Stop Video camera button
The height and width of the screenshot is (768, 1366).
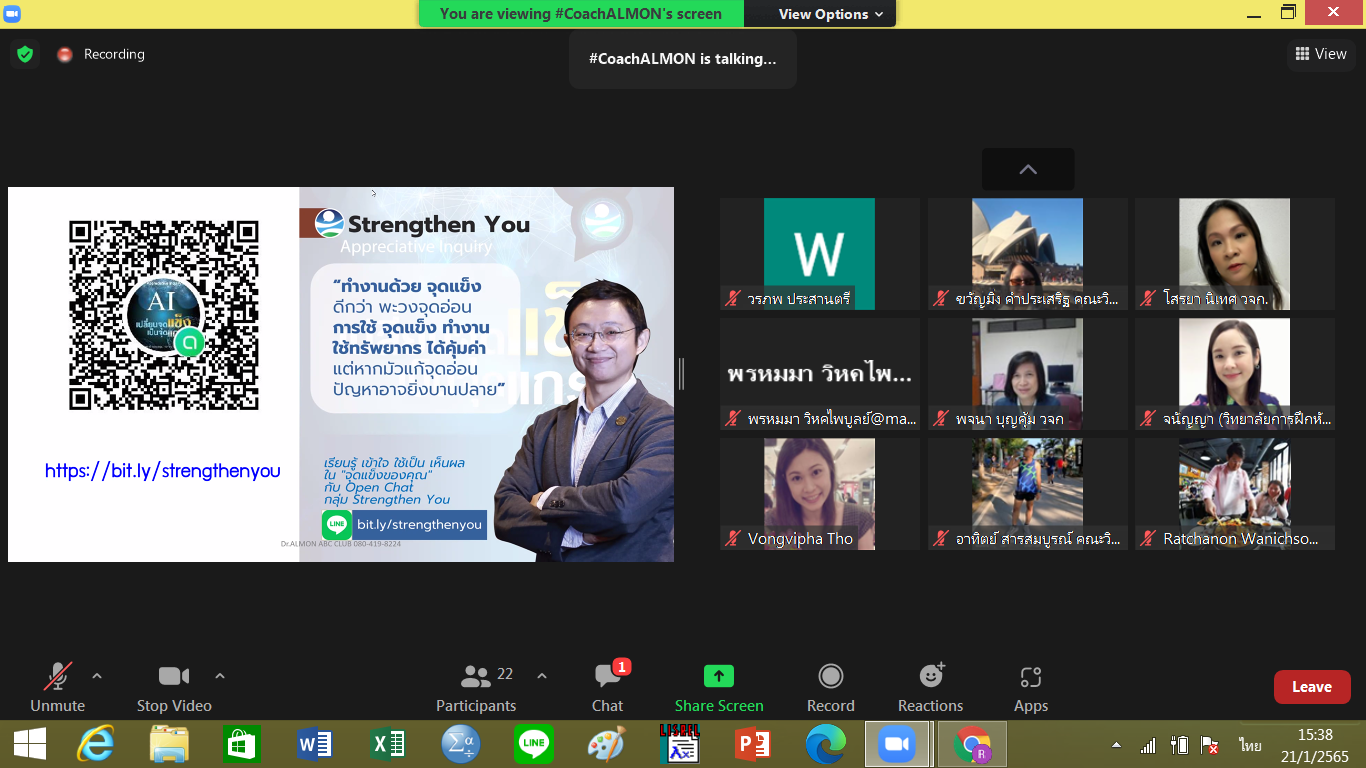174,687
